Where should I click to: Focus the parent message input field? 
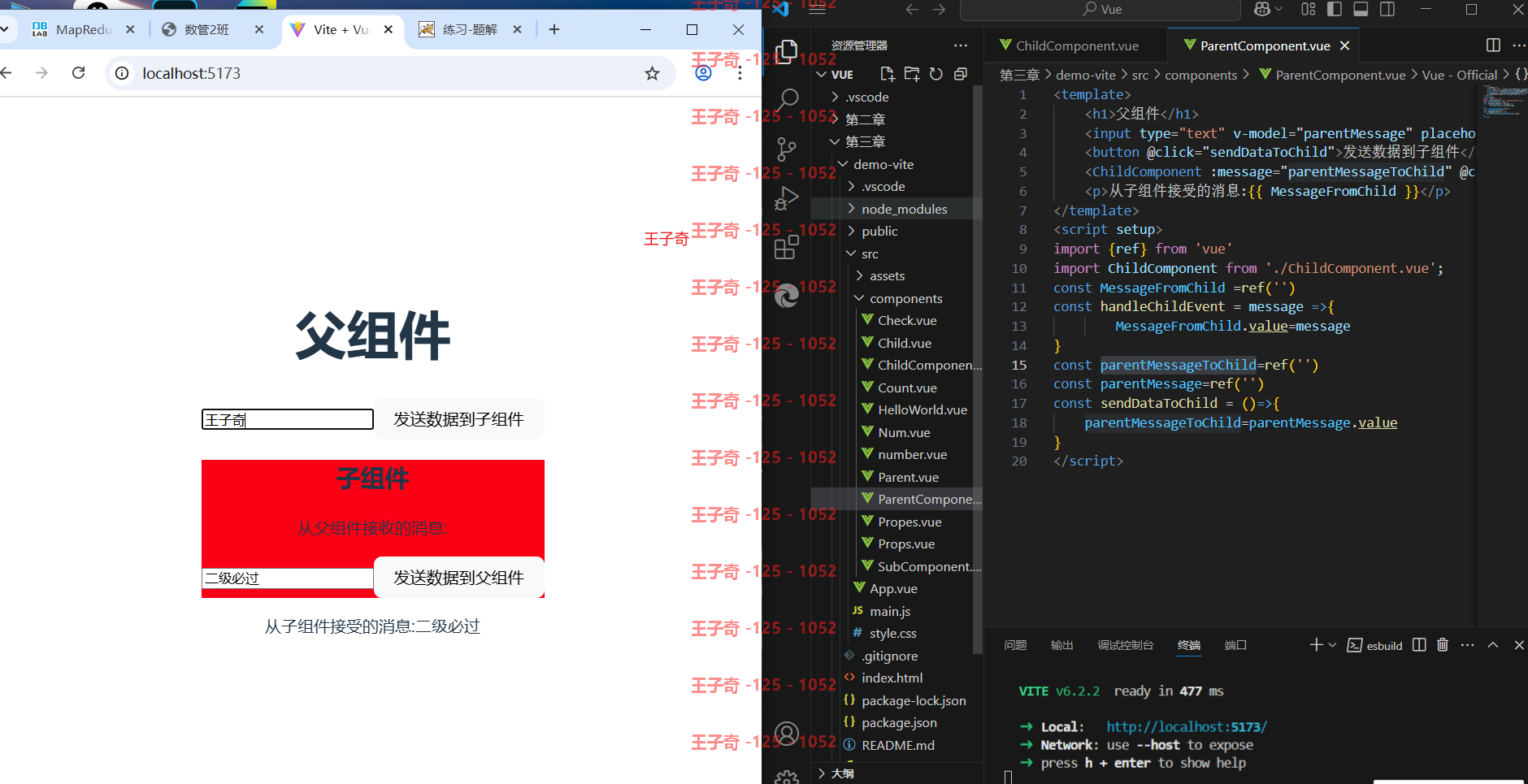(x=288, y=419)
